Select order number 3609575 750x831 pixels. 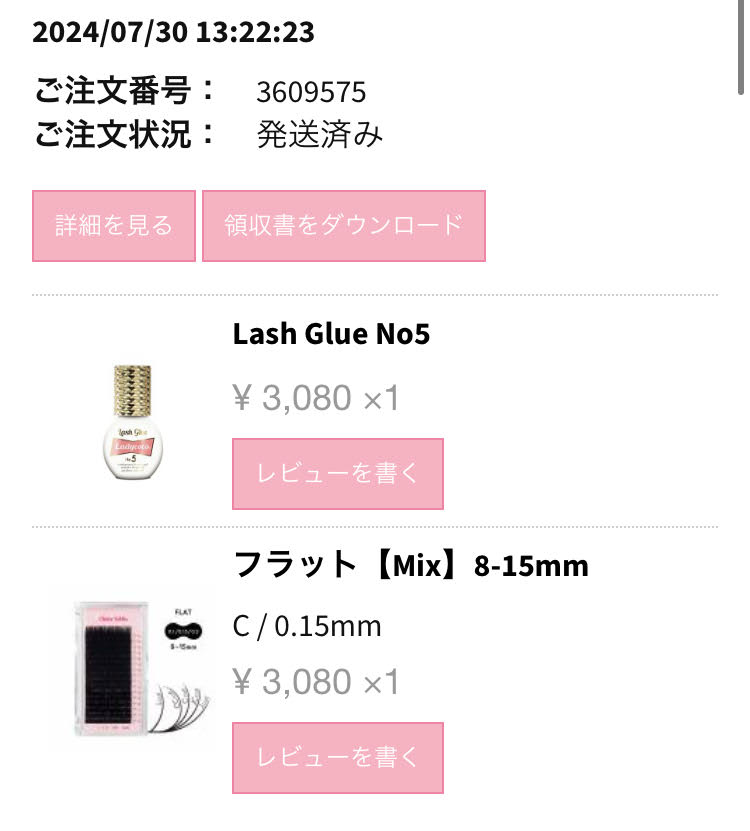point(311,92)
